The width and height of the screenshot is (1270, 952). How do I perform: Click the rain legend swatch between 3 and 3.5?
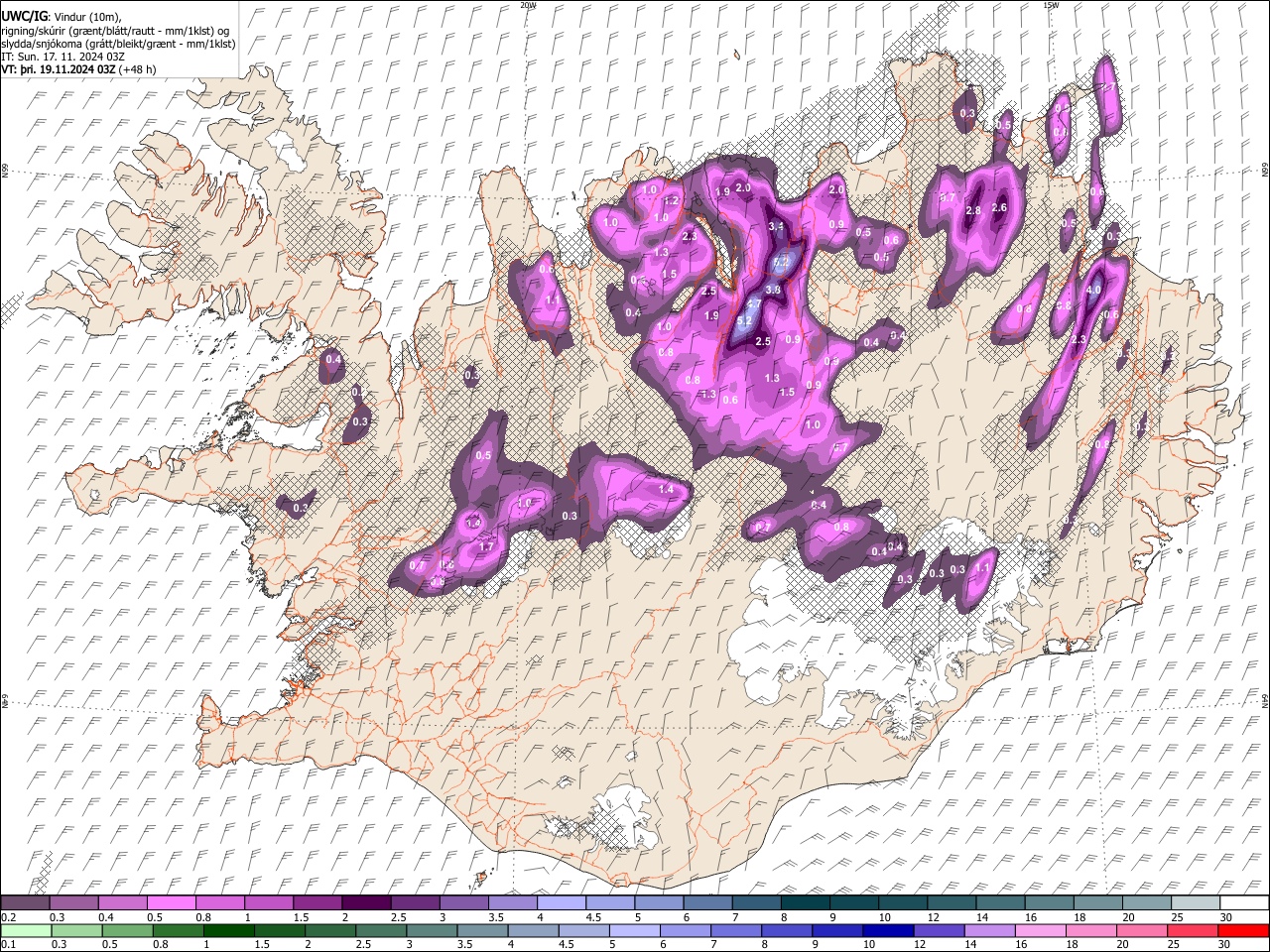click(432, 930)
